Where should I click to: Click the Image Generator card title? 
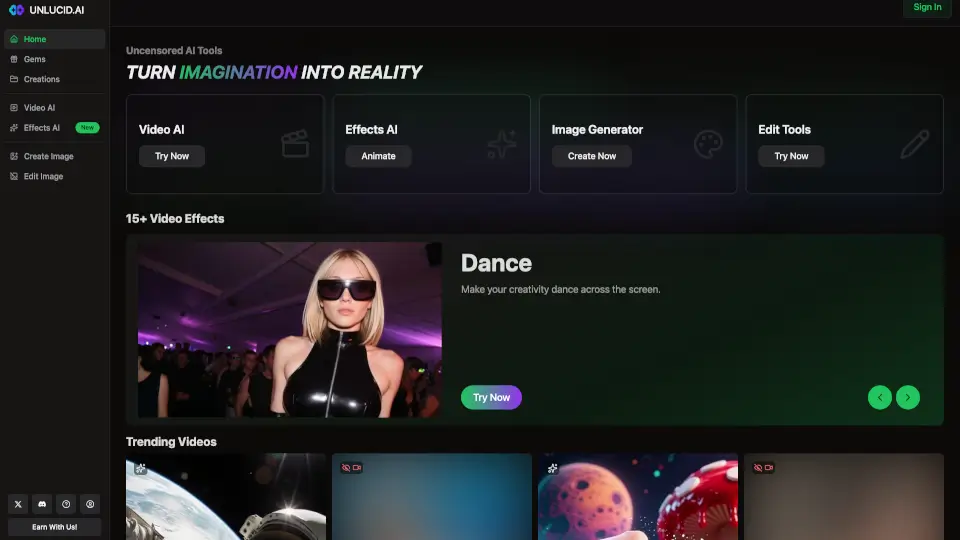click(x=597, y=130)
